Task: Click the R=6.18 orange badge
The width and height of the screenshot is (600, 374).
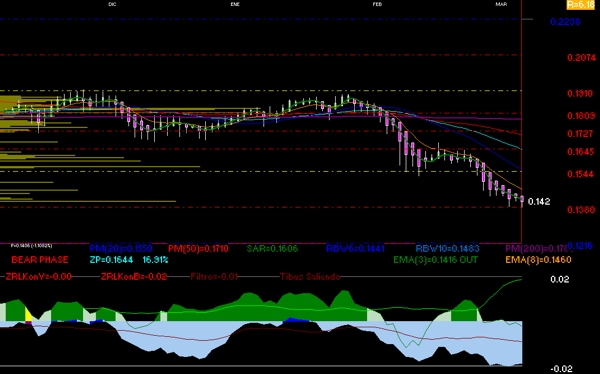Action: [580, 5]
